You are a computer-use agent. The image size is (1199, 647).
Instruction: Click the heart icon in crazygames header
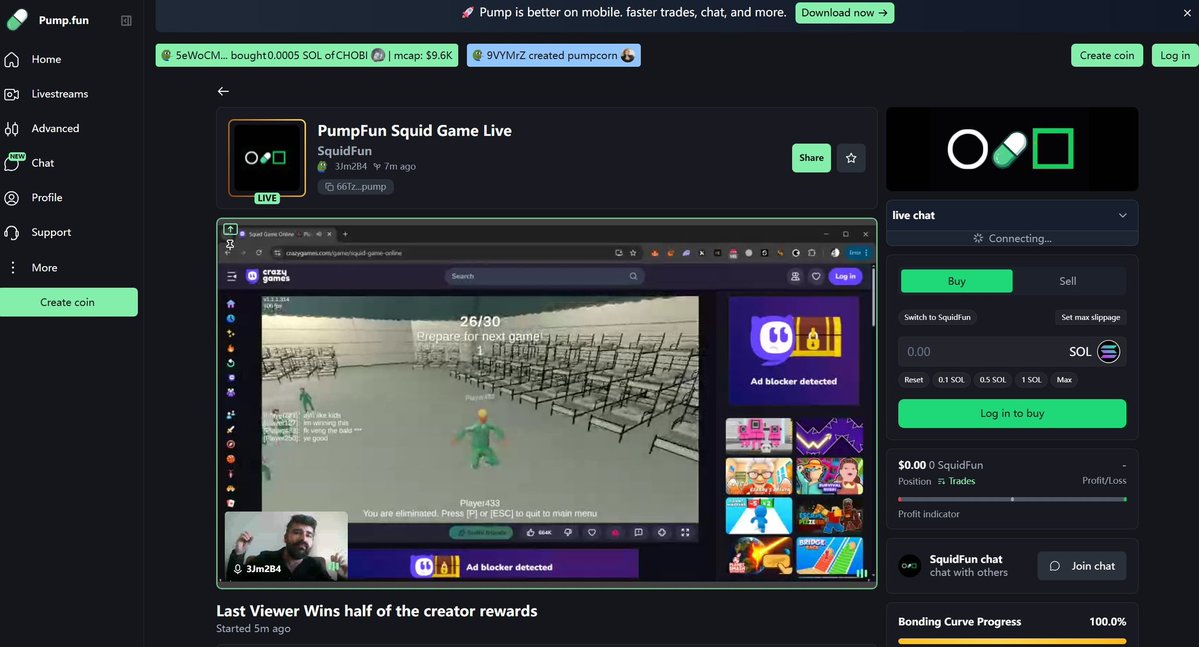point(816,276)
